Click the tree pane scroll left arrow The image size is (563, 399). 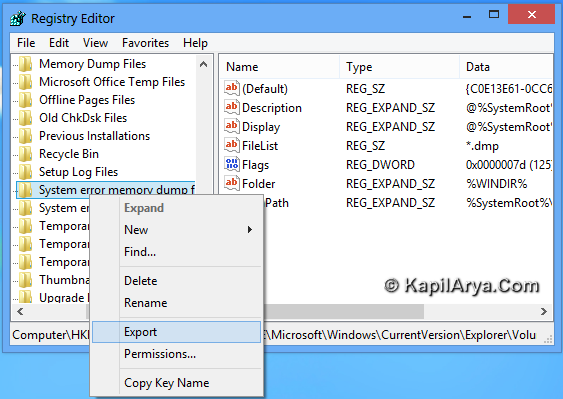click(x=20, y=311)
